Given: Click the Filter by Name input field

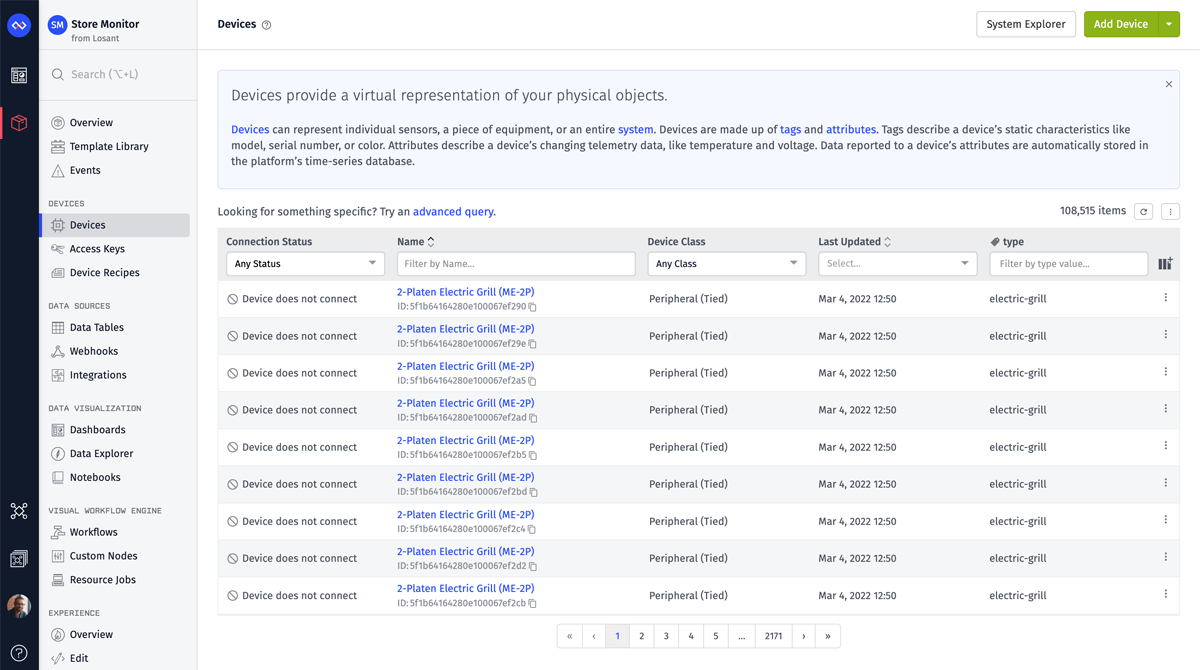Looking at the screenshot, I should pos(516,264).
